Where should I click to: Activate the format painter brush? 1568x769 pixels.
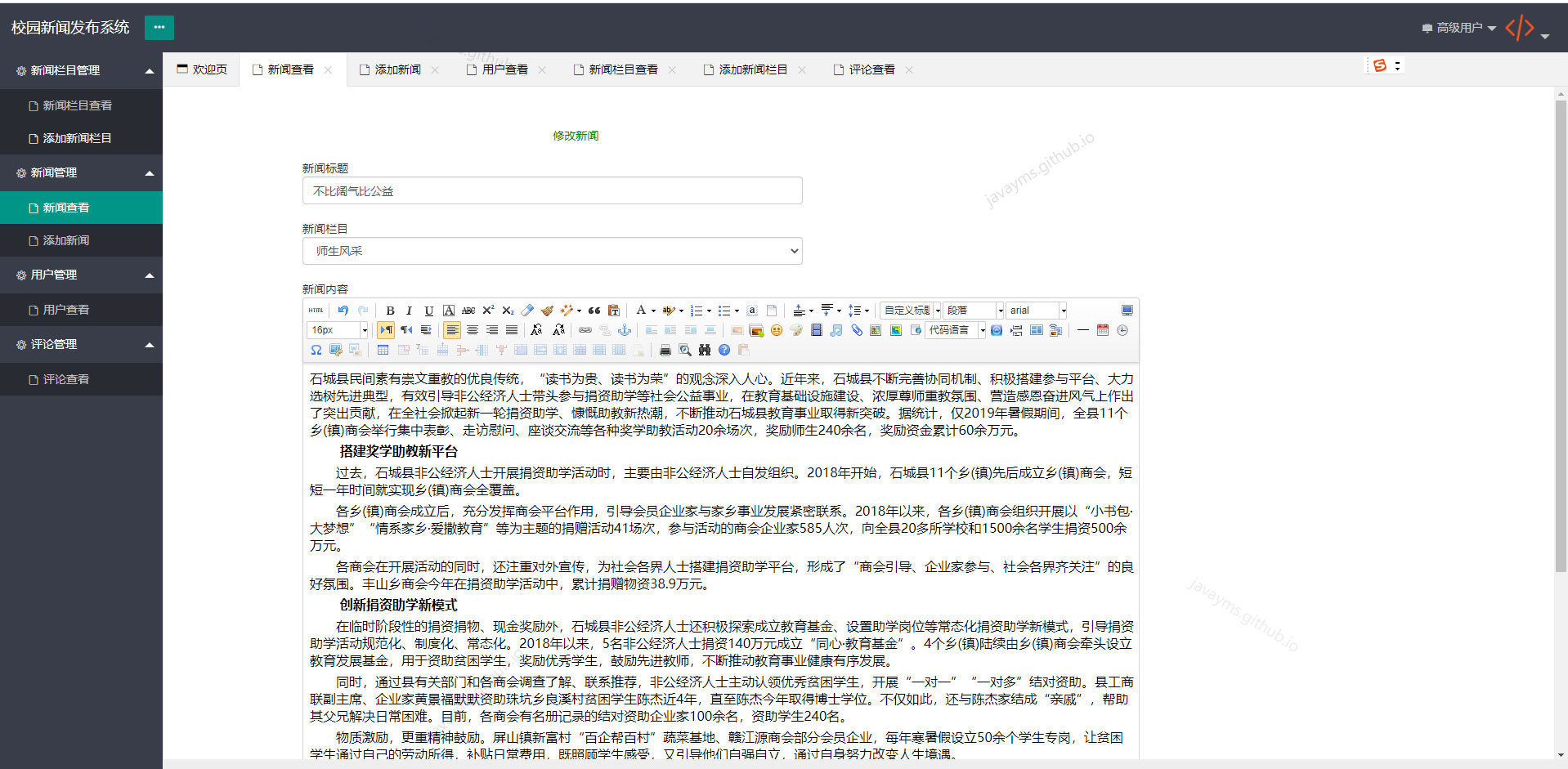547,311
